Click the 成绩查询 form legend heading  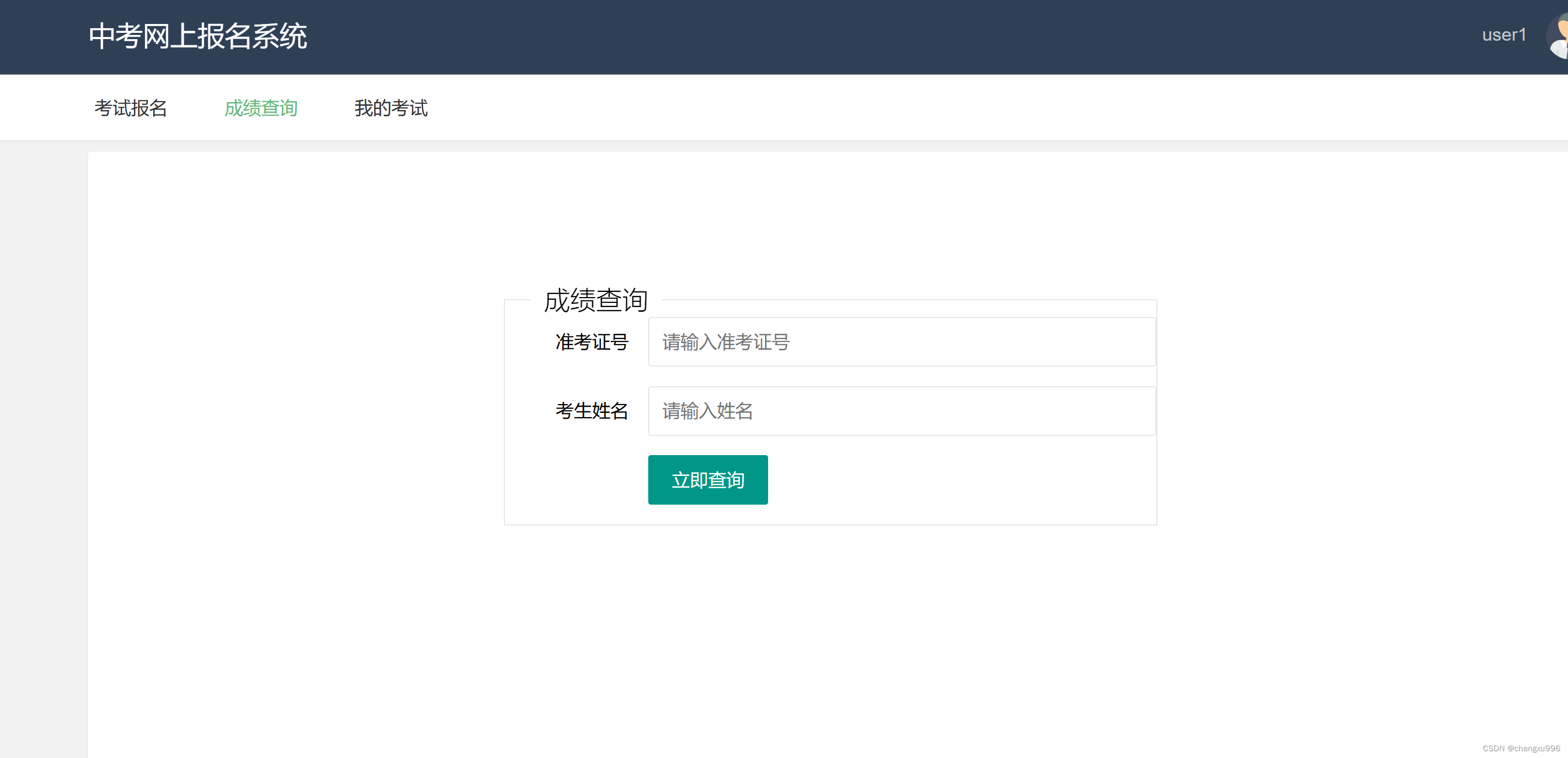(595, 300)
